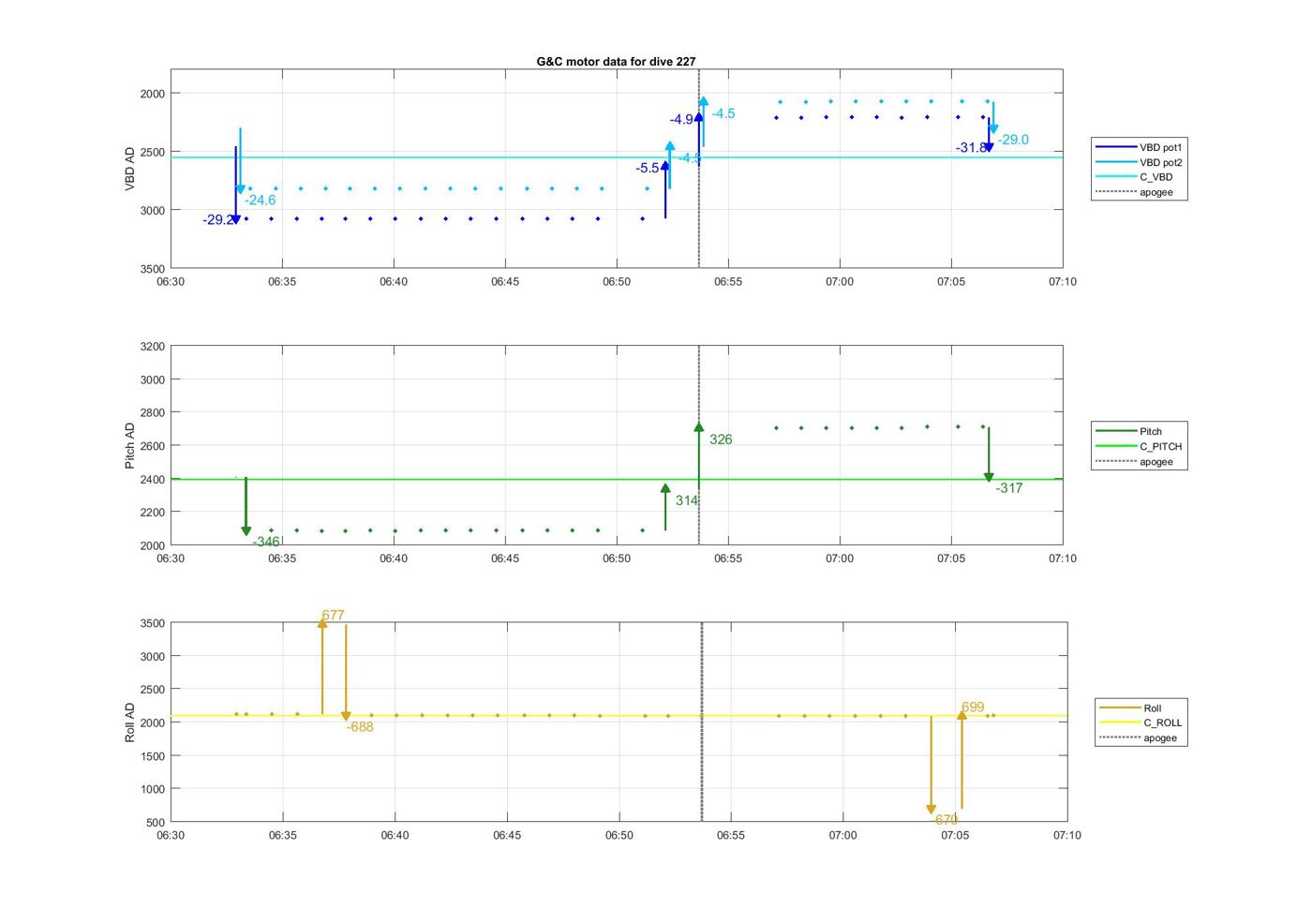Click the -688 roll annotation
This screenshot has width=1312, height=924.
(360, 726)
